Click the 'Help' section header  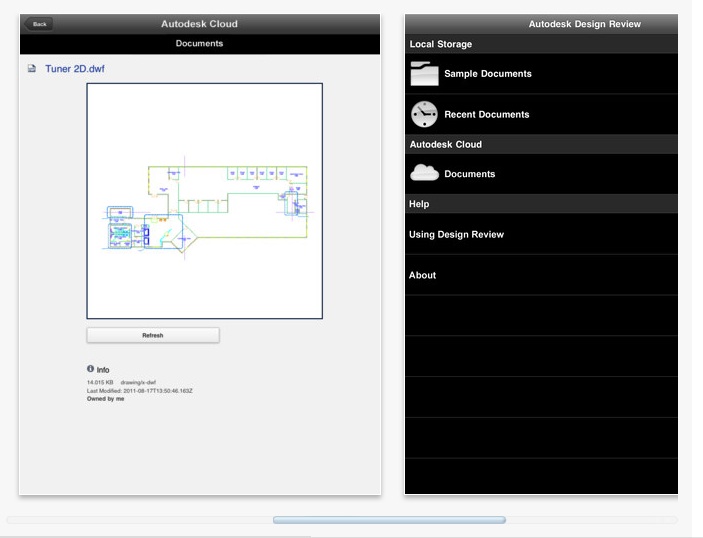(x=541, y=204)
